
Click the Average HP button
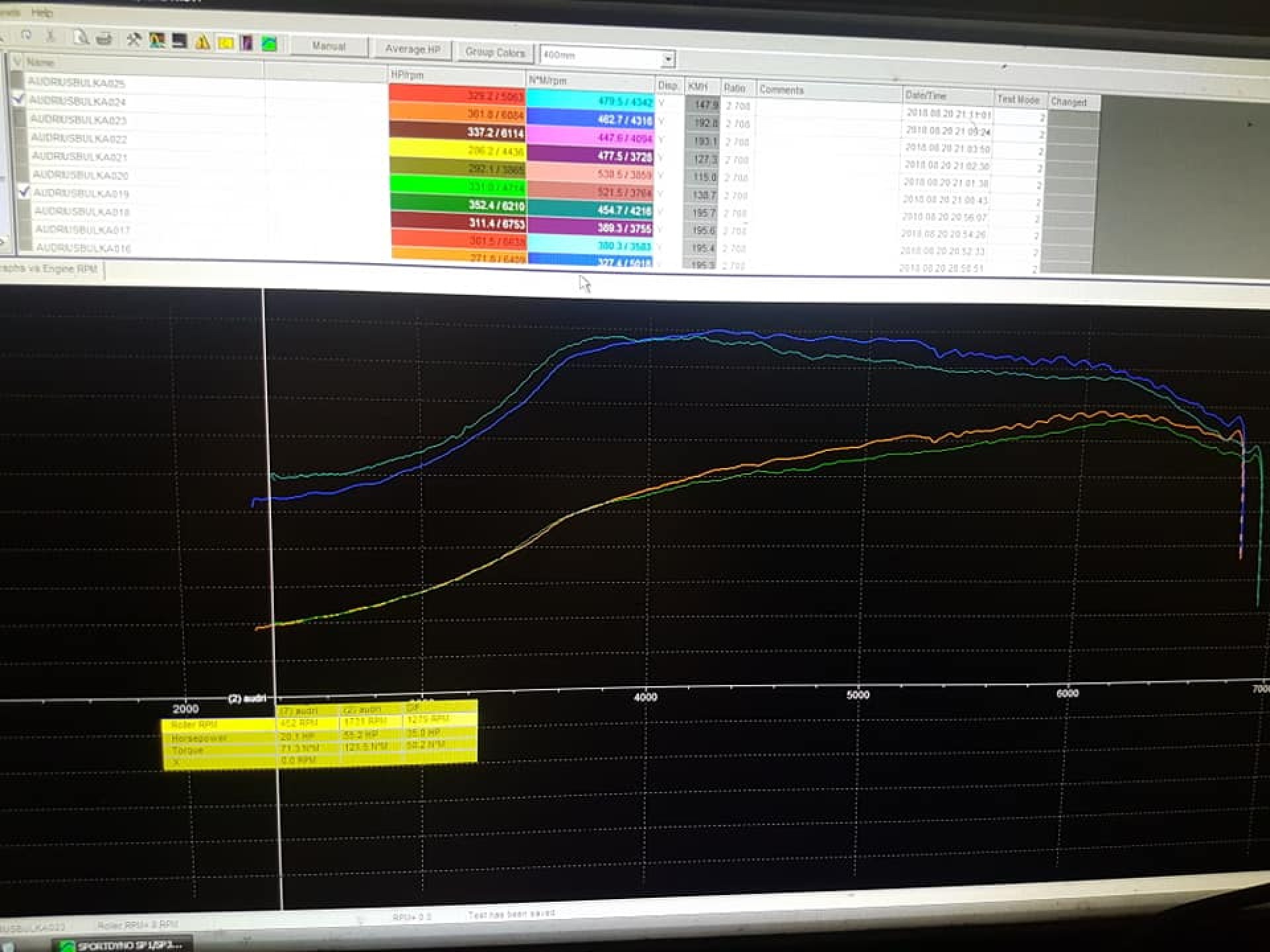pos(412,49)
